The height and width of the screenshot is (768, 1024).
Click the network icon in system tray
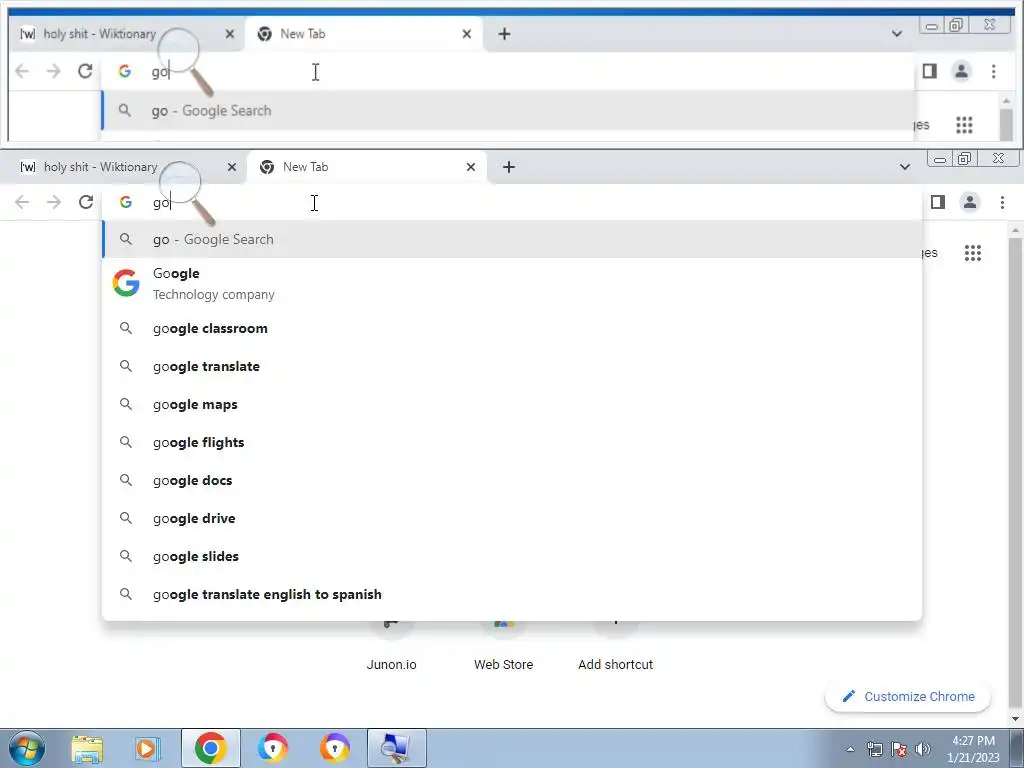874,749
